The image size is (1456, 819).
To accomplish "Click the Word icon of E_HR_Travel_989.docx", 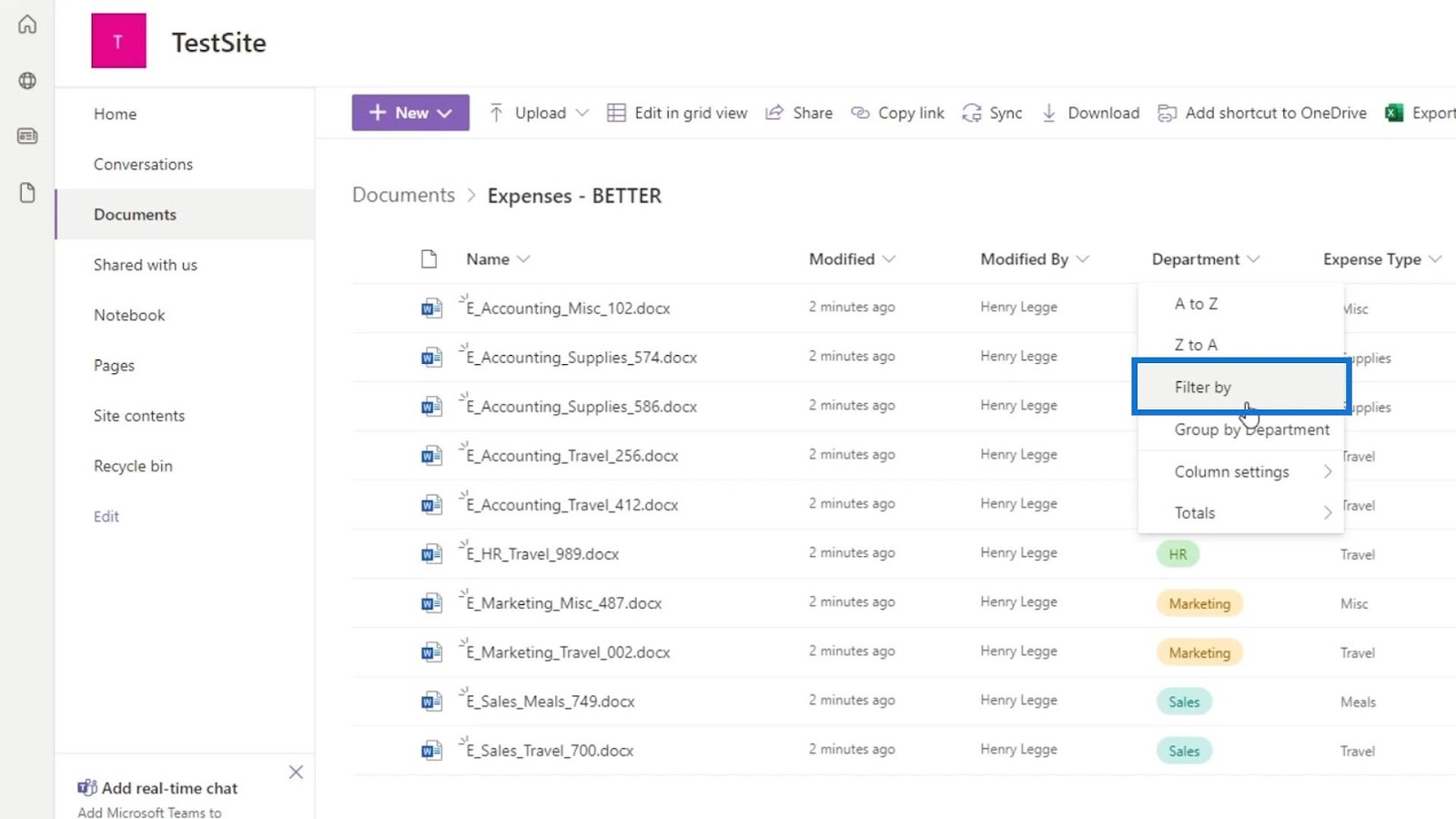I will [x=431, y=553].
